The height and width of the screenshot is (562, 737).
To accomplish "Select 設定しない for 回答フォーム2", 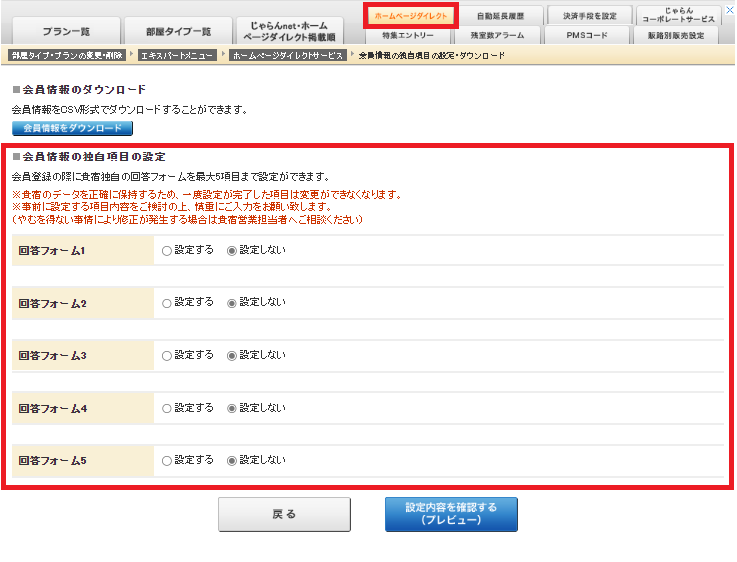I will click(232, 302).
